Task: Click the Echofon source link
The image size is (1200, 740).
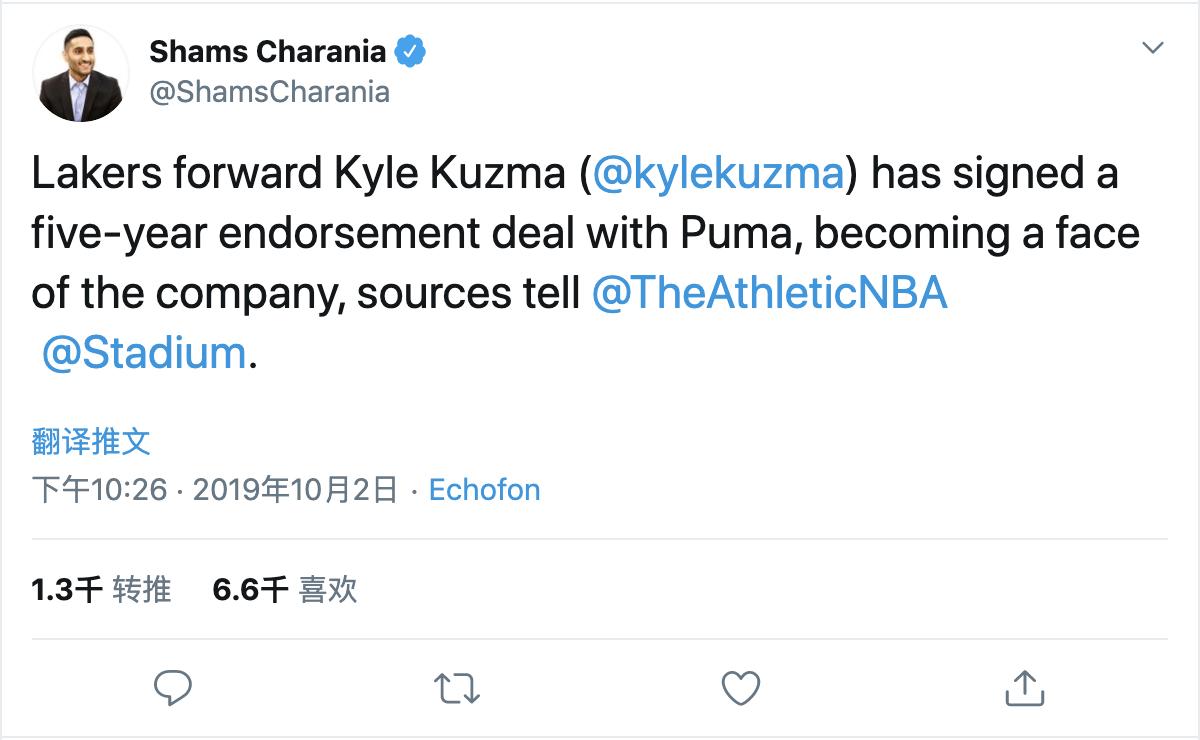Action: (484, 490)
